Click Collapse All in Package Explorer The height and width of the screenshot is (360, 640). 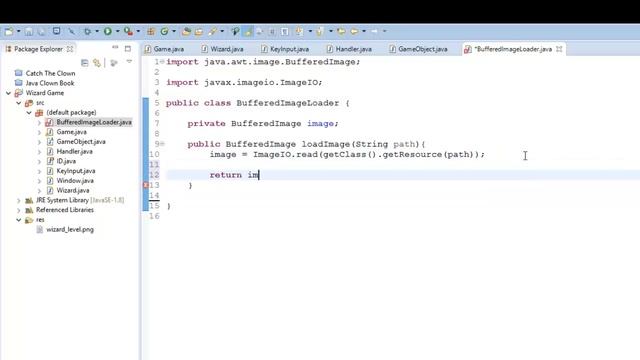click(x=84, y=63)
